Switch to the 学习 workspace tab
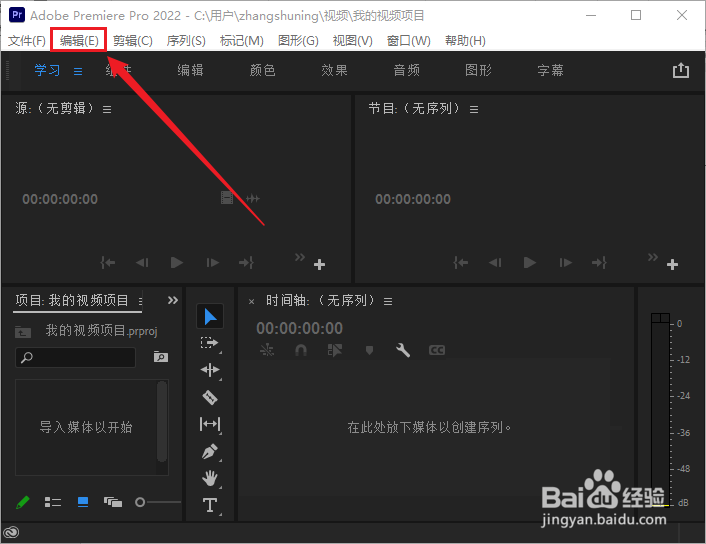This screenshot has width=706, height=544. tap(47, 70)
